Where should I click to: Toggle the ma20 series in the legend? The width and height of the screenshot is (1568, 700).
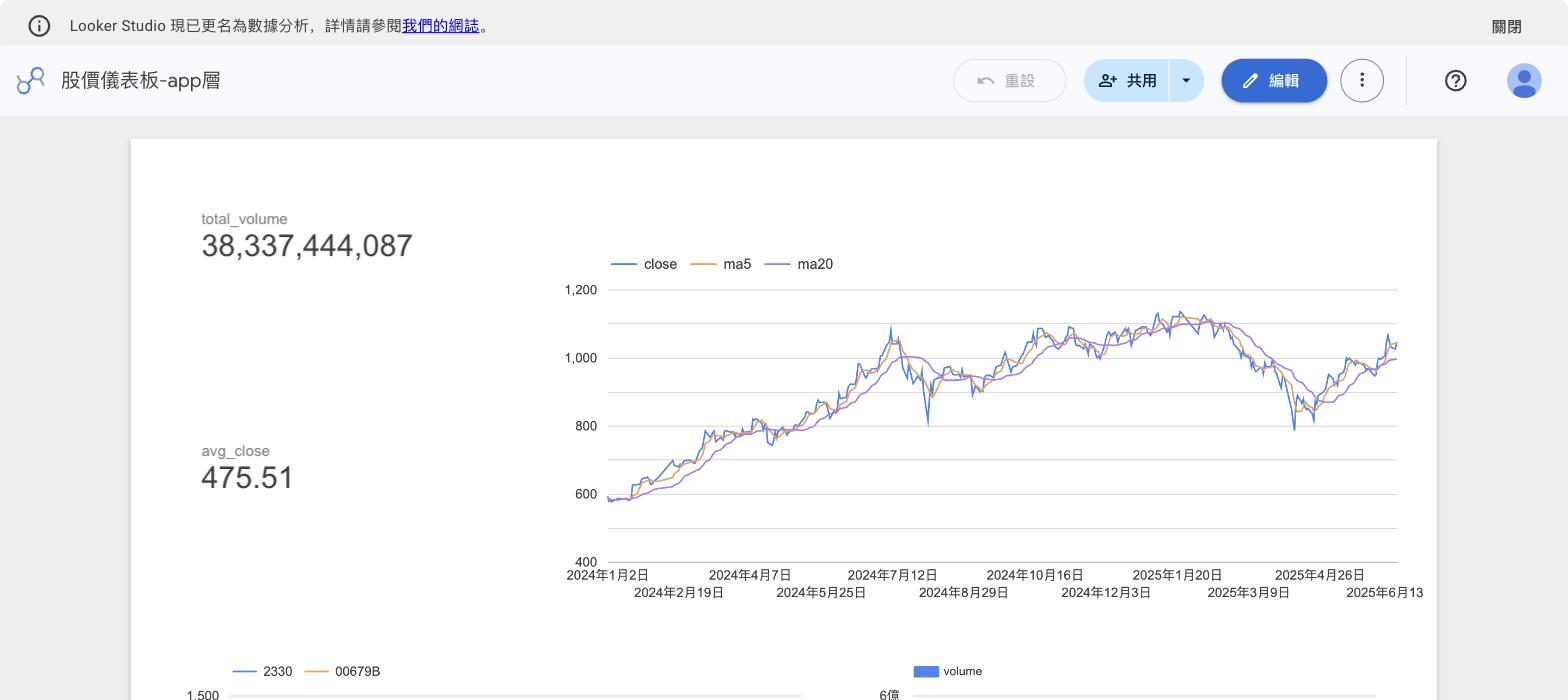[799, 264]
